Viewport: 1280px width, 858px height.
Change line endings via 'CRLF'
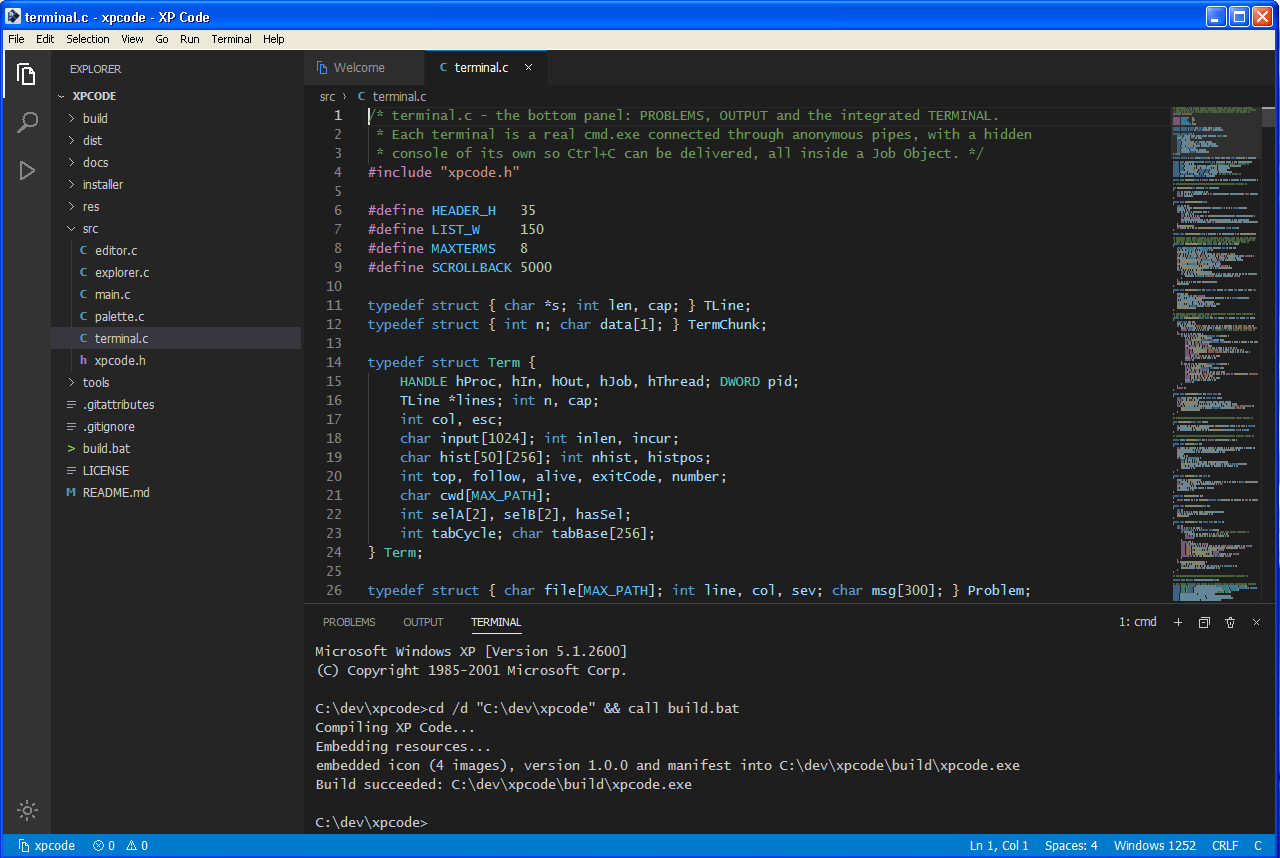pyautogui.click(x=1225, y=846)
